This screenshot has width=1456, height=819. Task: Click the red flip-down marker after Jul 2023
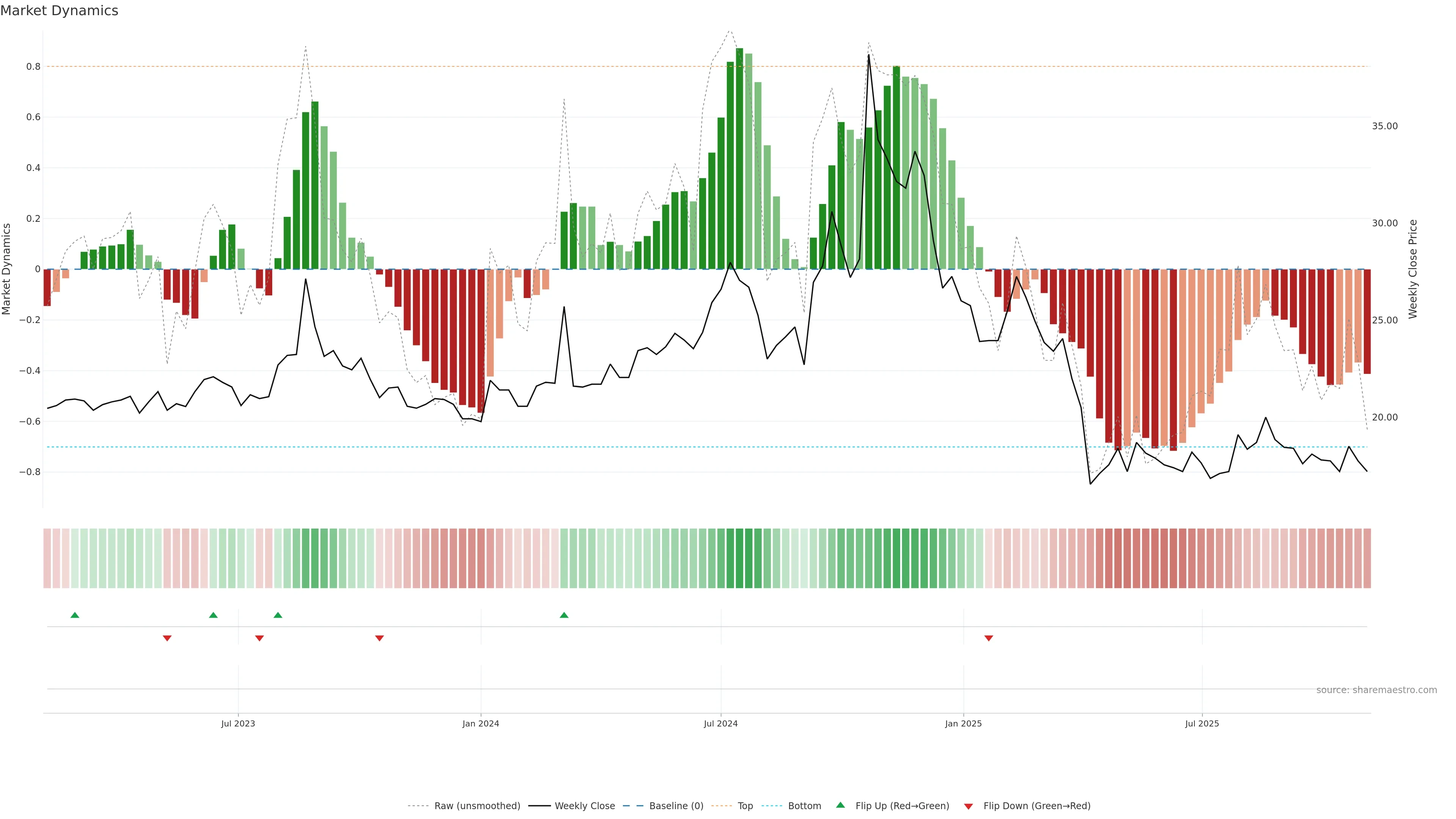coord(259,638)
